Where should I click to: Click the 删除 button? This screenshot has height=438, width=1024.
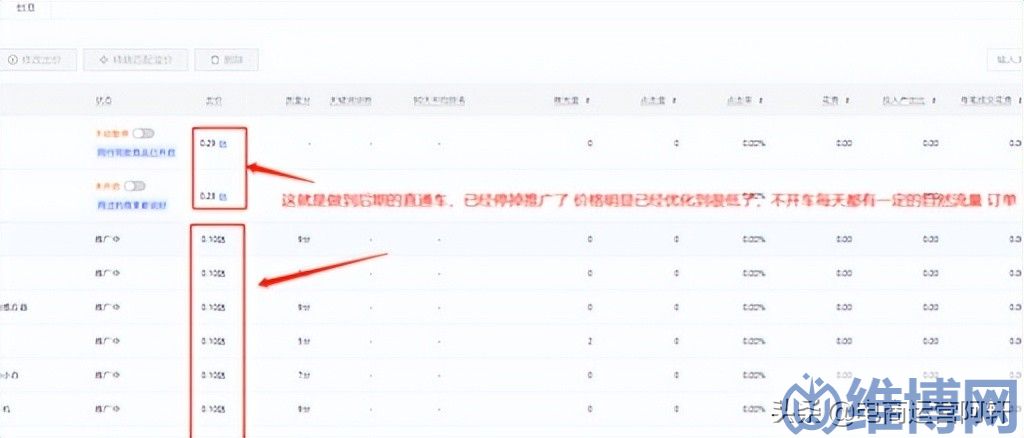pos(226,59)
